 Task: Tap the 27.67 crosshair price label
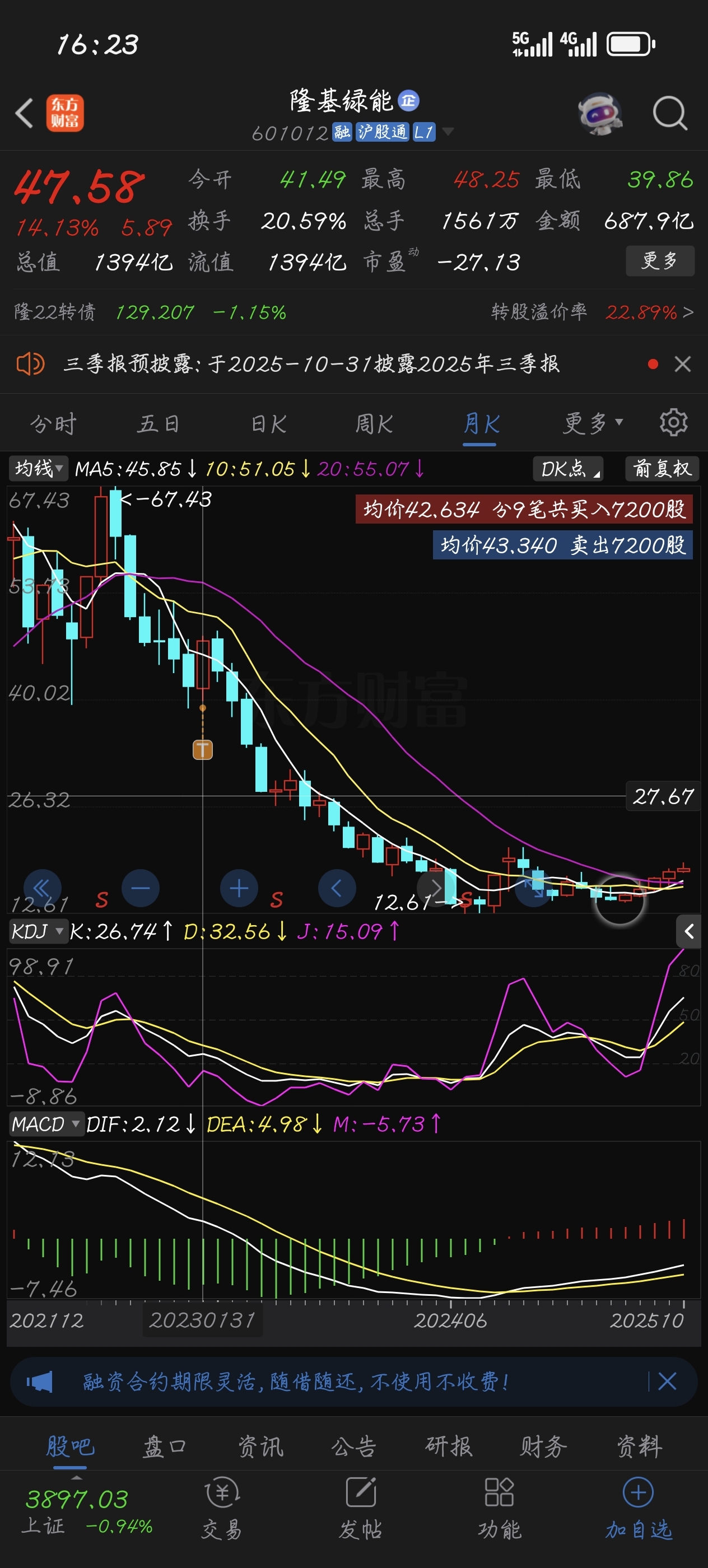(663, 796)
